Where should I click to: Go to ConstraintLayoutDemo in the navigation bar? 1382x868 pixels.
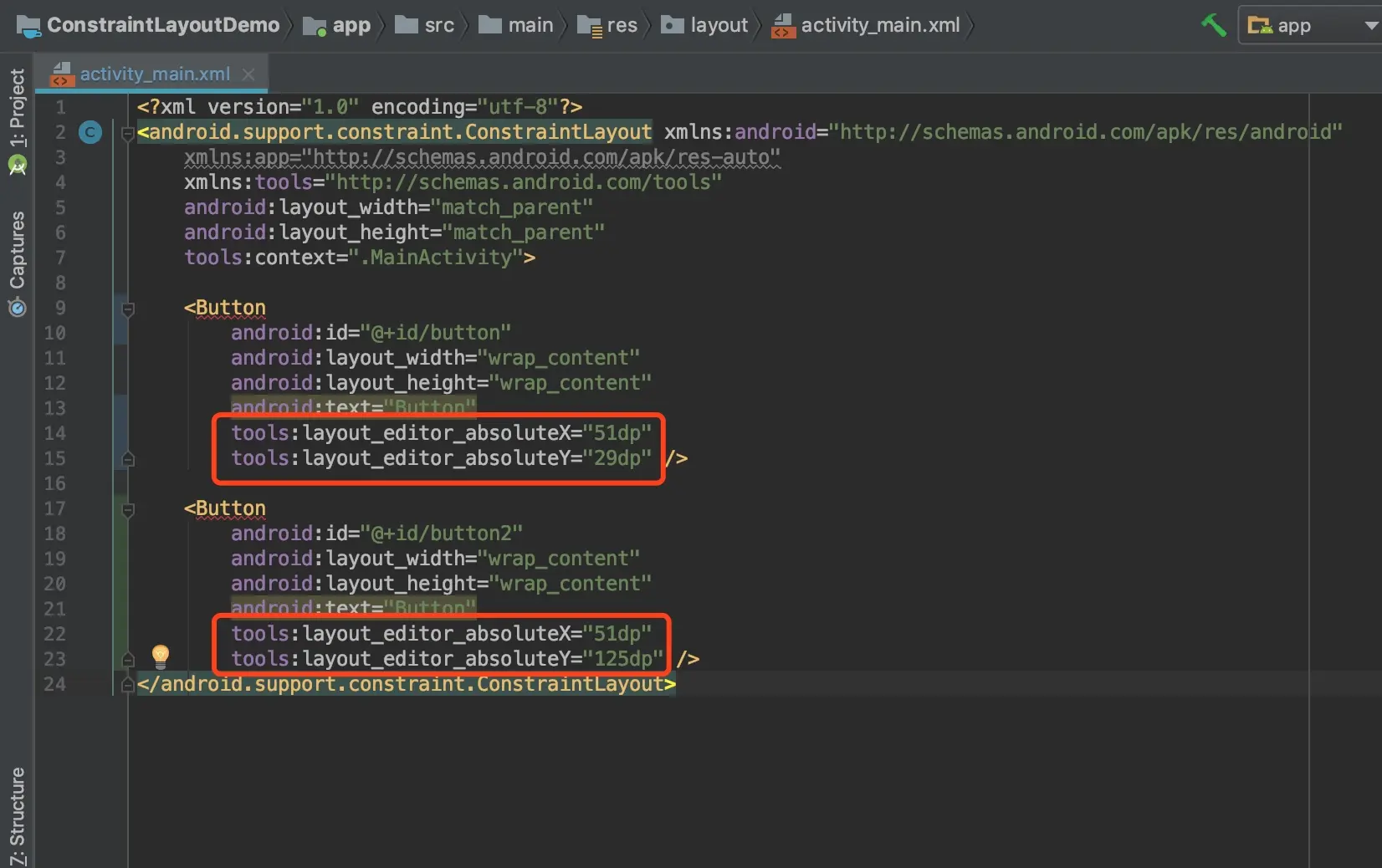pyautogui.click(x=148, y=25)
